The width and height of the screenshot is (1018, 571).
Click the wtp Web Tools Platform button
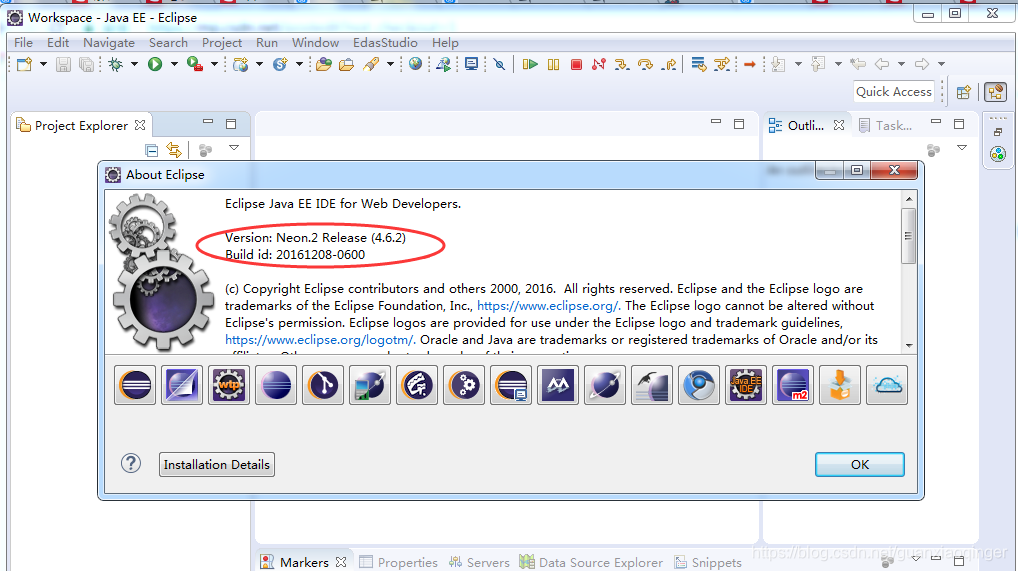click(229, 385)
